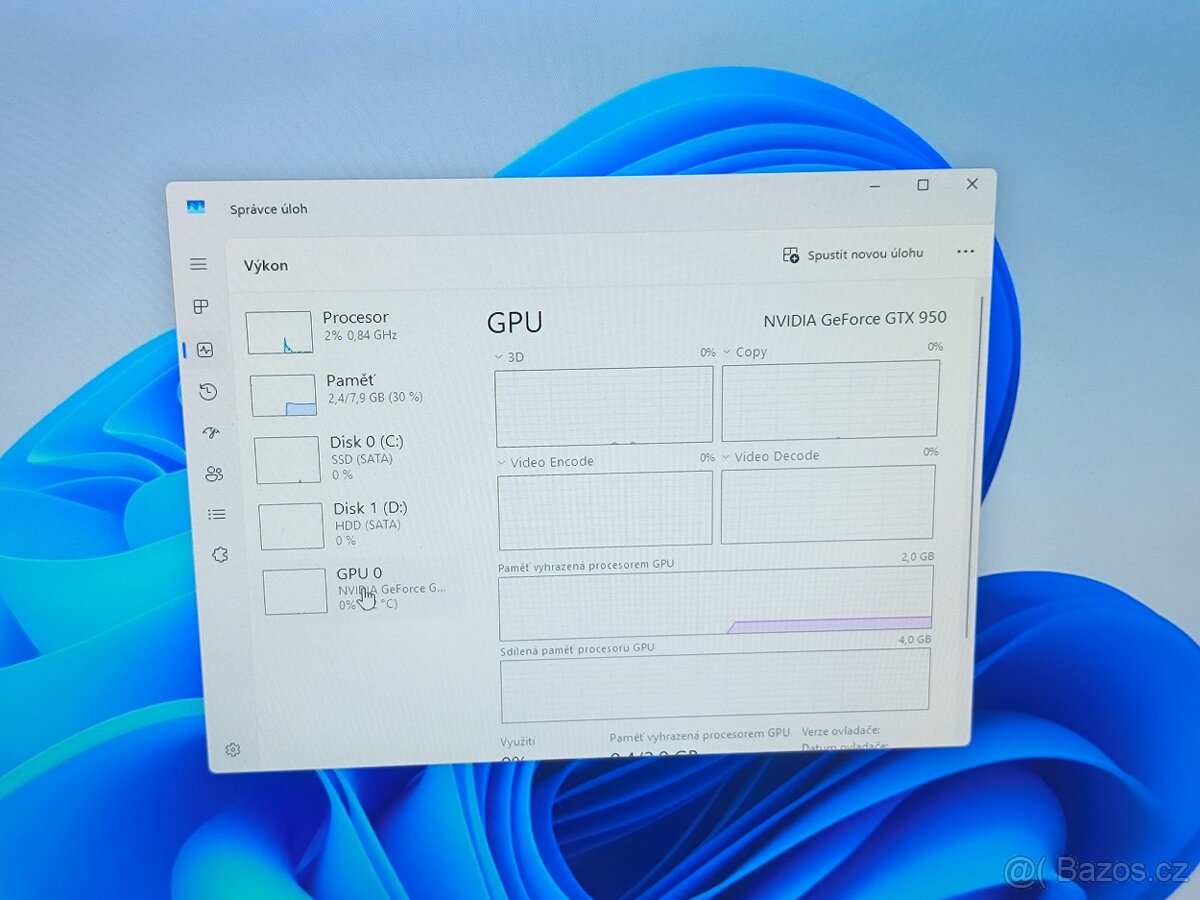This screenshot has width=1200, height=900.
Task: Click the Disk 1 mini graph thumbnail
Action: tap(291, 526)
